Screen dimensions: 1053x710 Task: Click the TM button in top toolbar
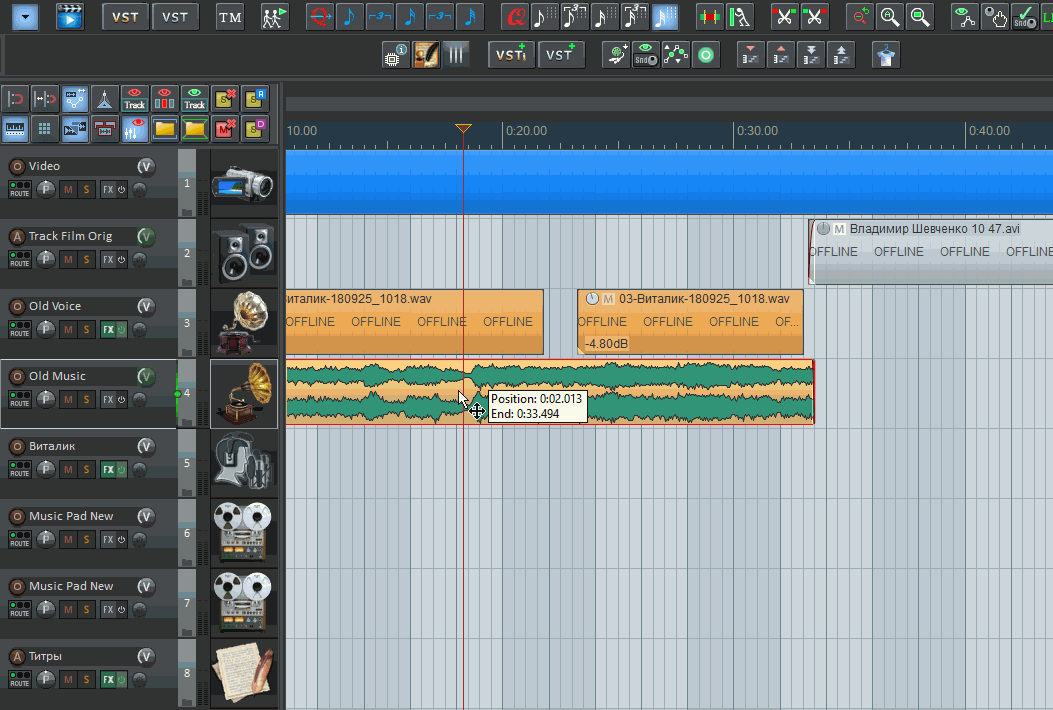pyautogui.click(x=230, y=16)
